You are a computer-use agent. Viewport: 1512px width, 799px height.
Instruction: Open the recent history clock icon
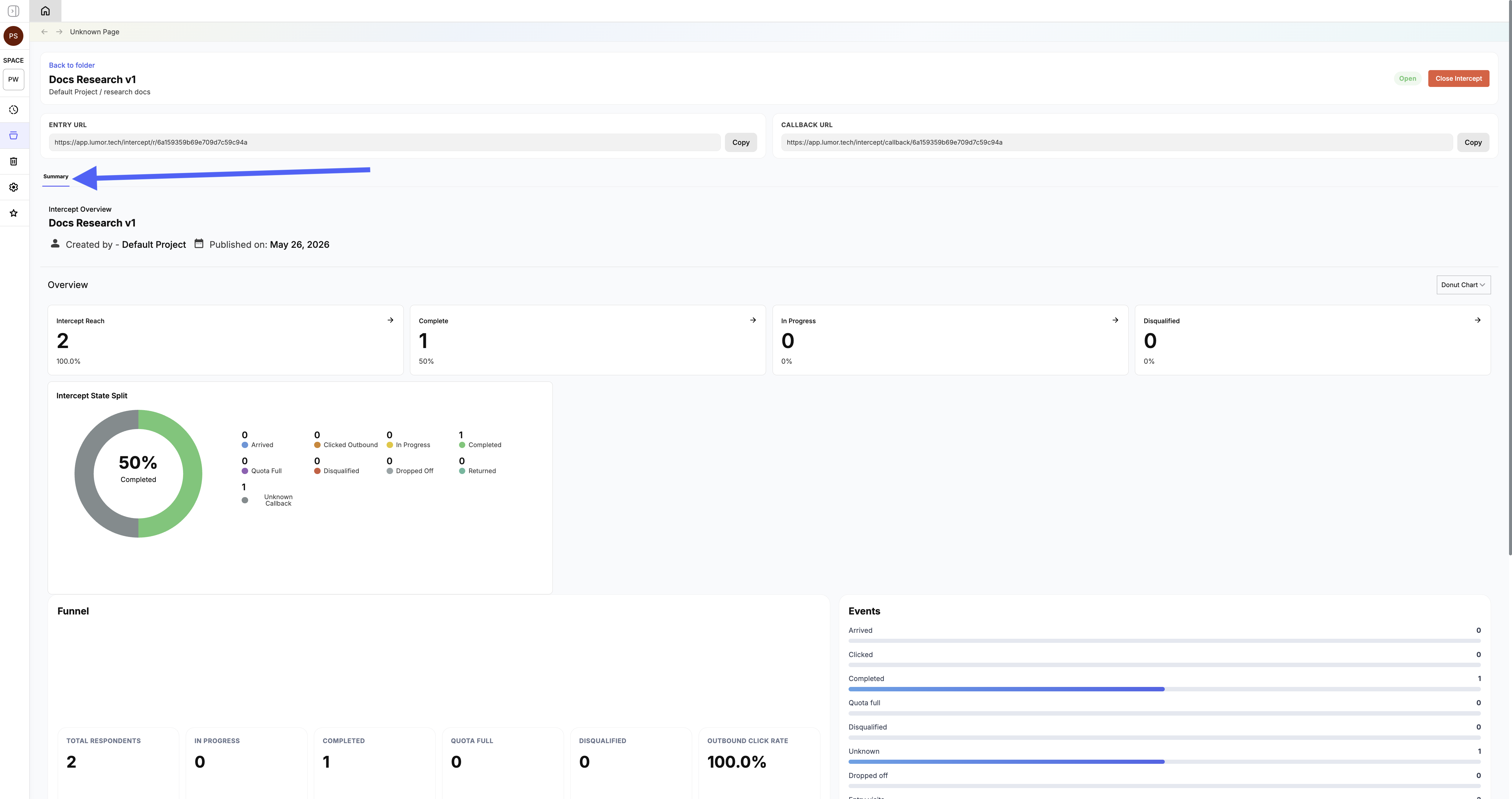coord(14,110)
